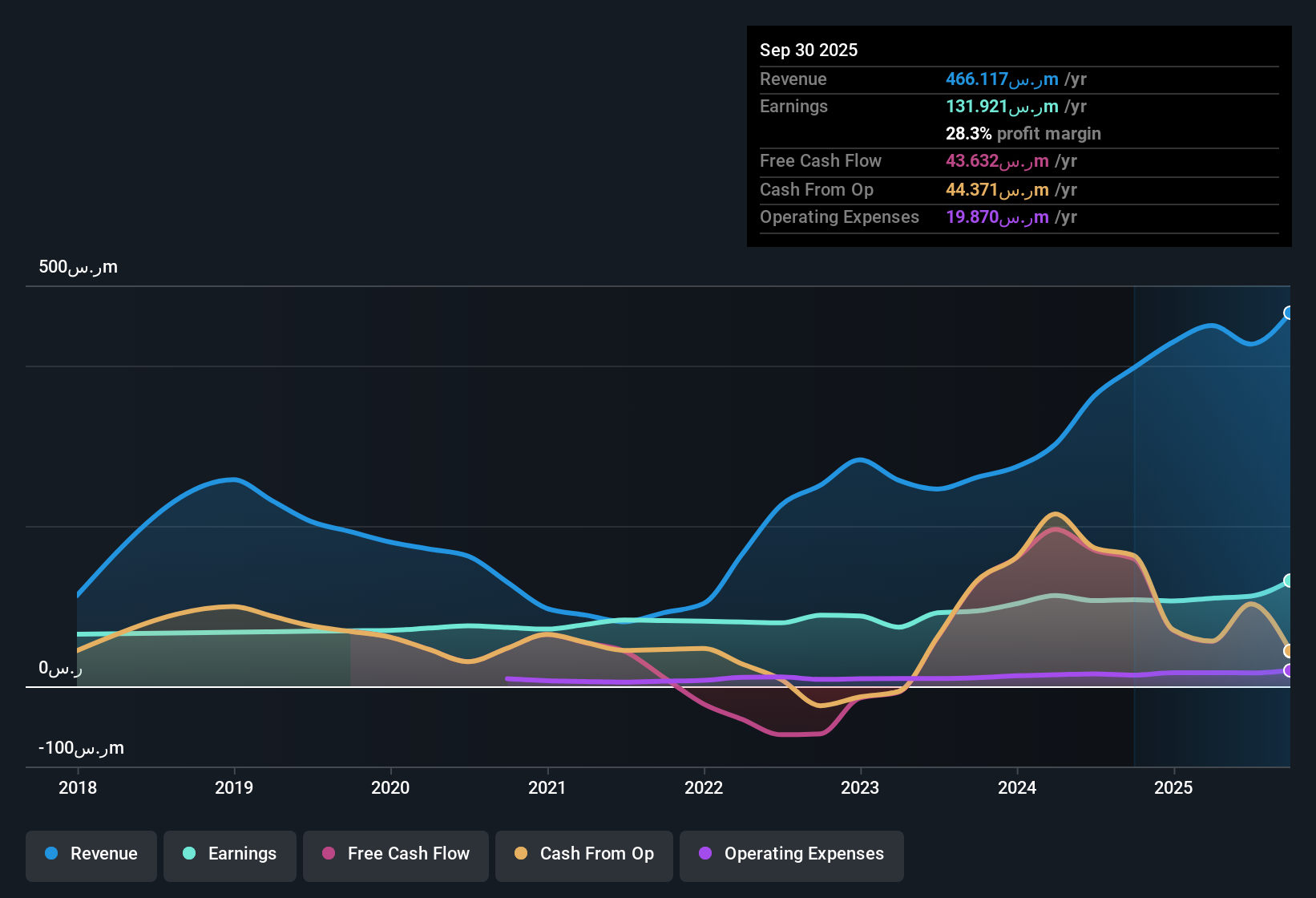The width and height of the screenshot is (1316, 898).
Task: Select the 2022 year label
Action: pos(704,788)
